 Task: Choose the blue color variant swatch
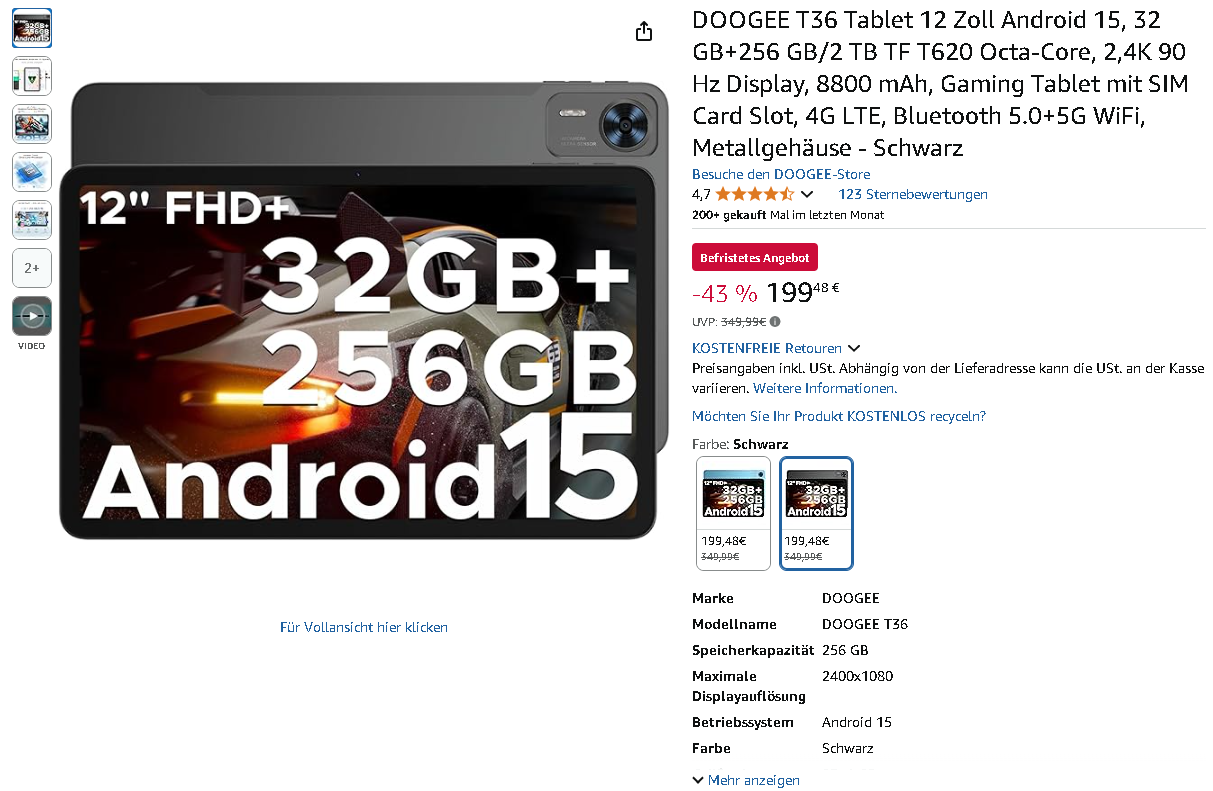point(734,513)
